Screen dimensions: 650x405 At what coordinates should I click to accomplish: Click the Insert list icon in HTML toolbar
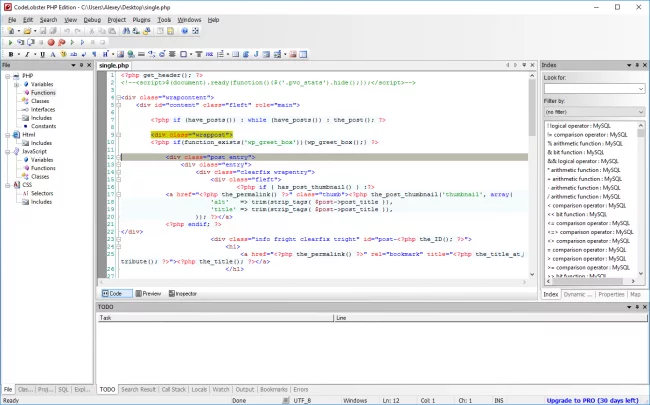pos(220,54)
